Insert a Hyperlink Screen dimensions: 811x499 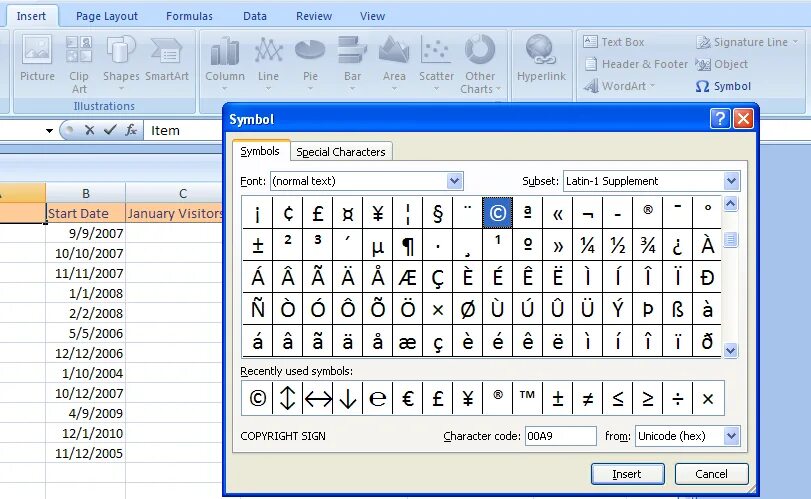coord(541,58)
